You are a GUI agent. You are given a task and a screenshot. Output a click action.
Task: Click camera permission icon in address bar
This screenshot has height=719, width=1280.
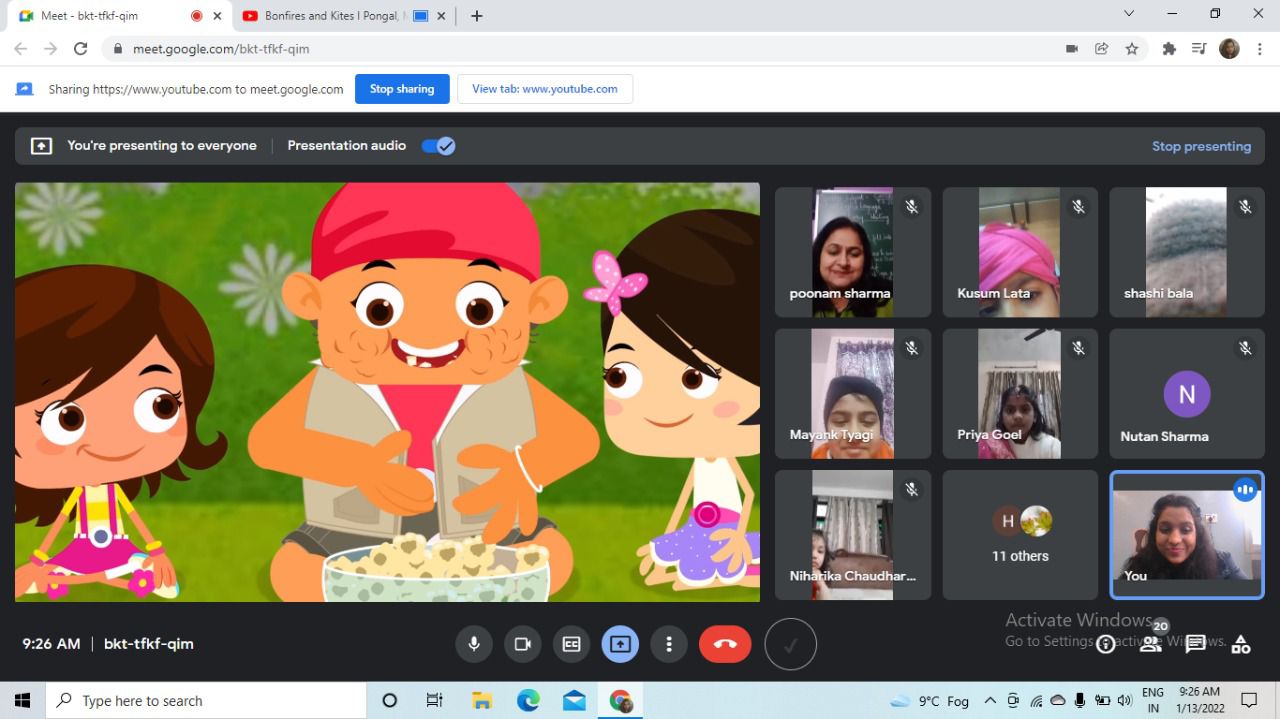tap(1072, 48)
